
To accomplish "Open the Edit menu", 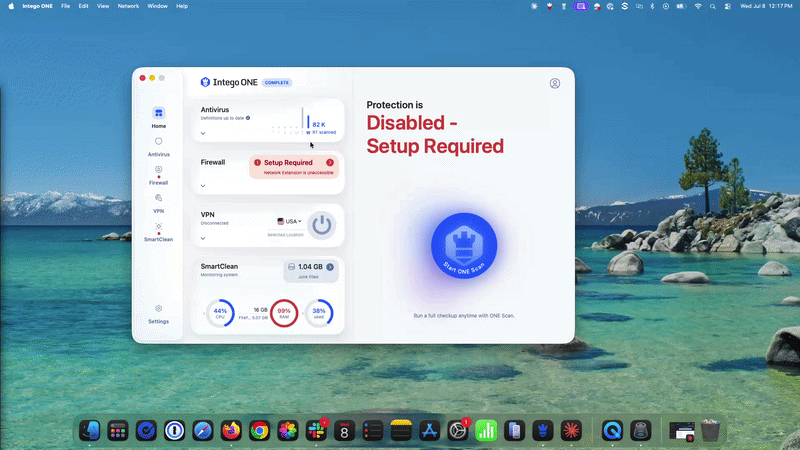I will 83,6.
